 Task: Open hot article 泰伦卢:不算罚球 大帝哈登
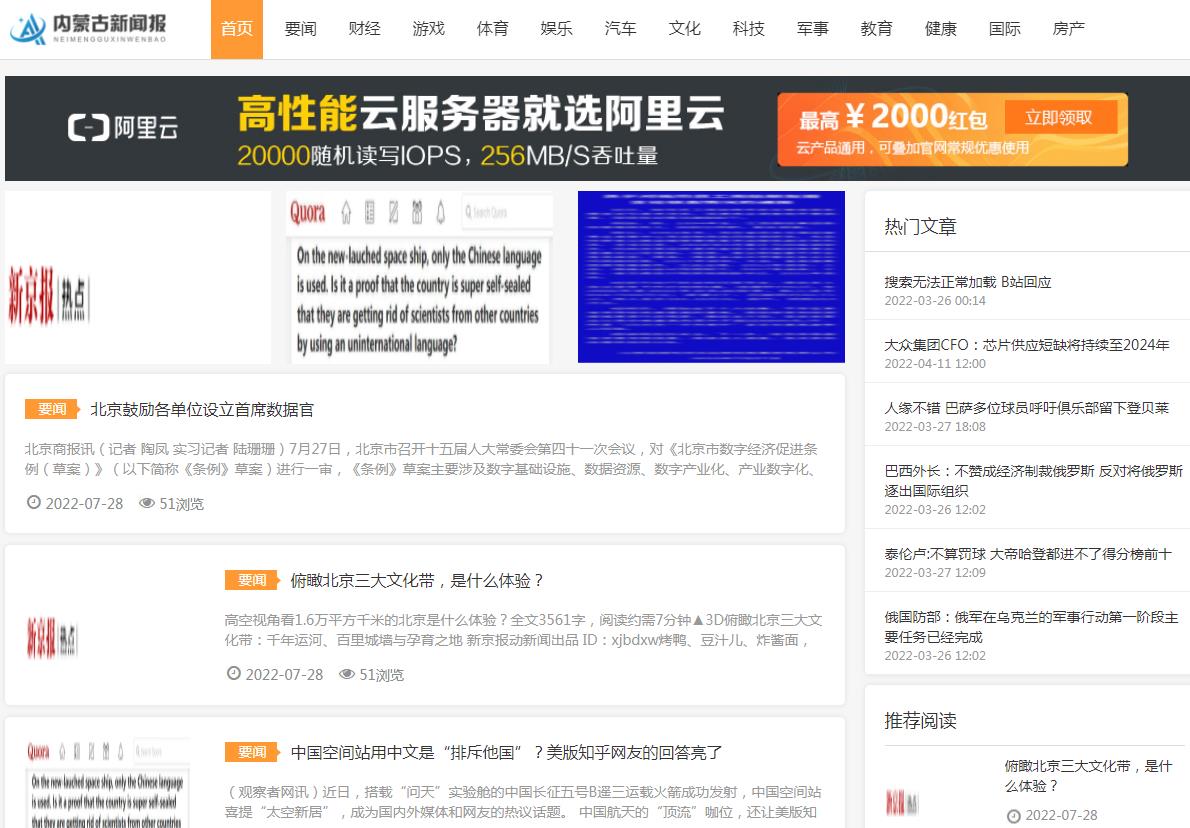[1028, 554]
